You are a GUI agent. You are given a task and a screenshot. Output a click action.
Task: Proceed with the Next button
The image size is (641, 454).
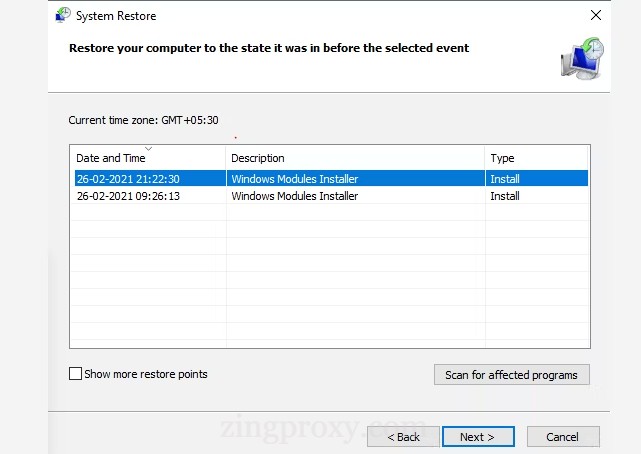coord(478,437)
